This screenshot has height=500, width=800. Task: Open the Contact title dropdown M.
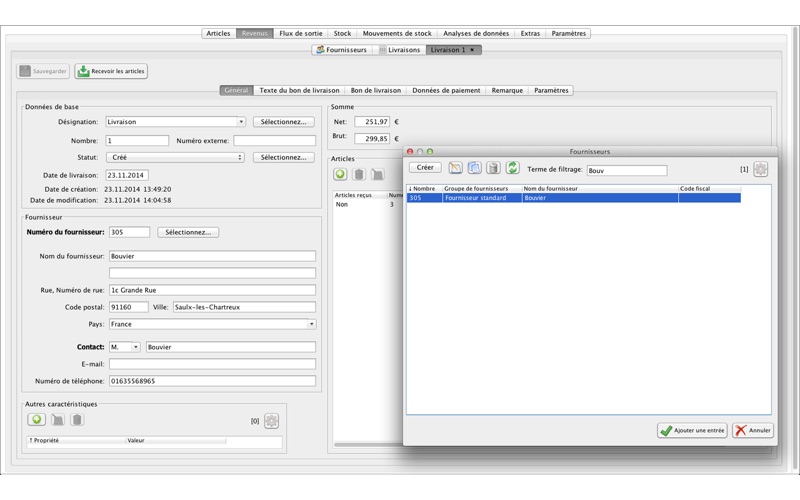(x=136, y=347)
